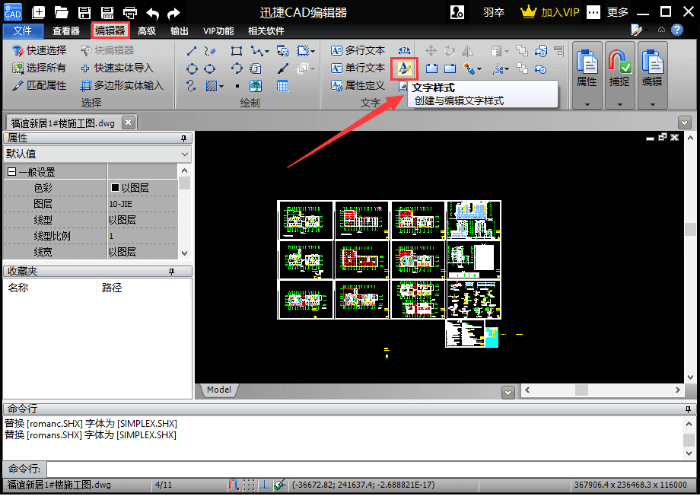Open the layout dropdown beside Model tab
Image resolution: width=700 pixels, height=495 pixels.
click(508, 392)
